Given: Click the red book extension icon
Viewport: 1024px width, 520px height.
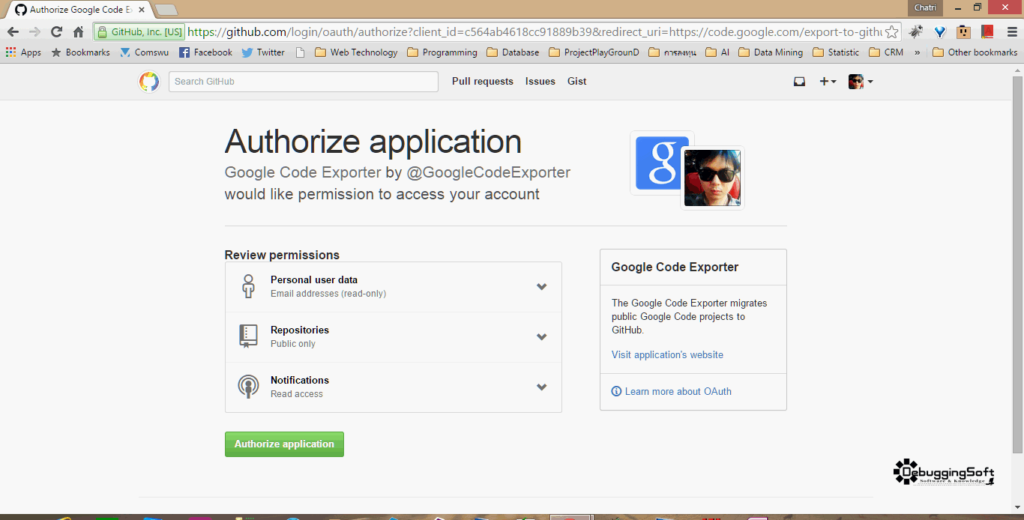Looking at the screenshot, I should click(x=987, y=31).
